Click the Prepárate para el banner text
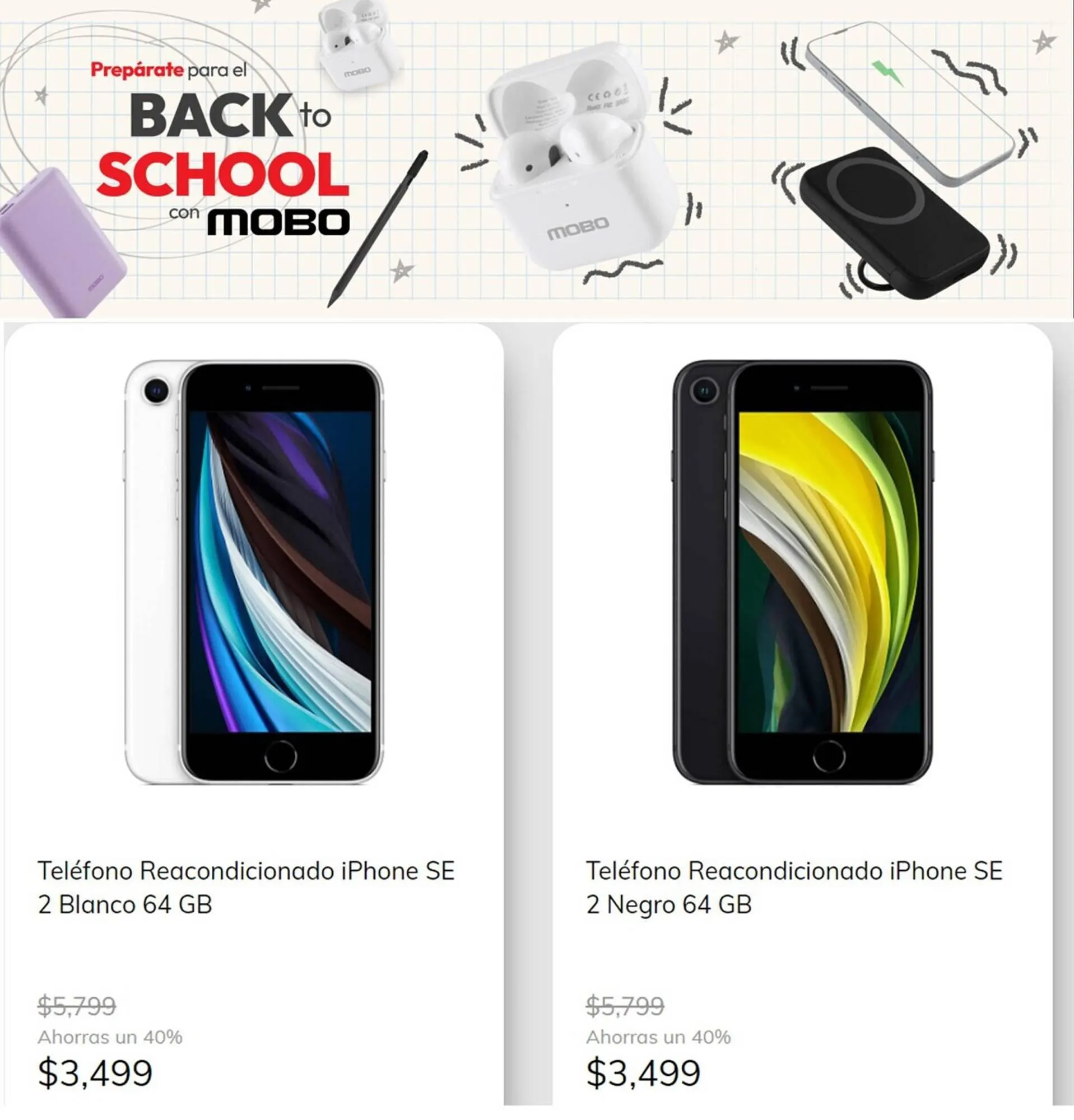Image resolution: width=1074 pixels, height=1120 pixels. 169,71
